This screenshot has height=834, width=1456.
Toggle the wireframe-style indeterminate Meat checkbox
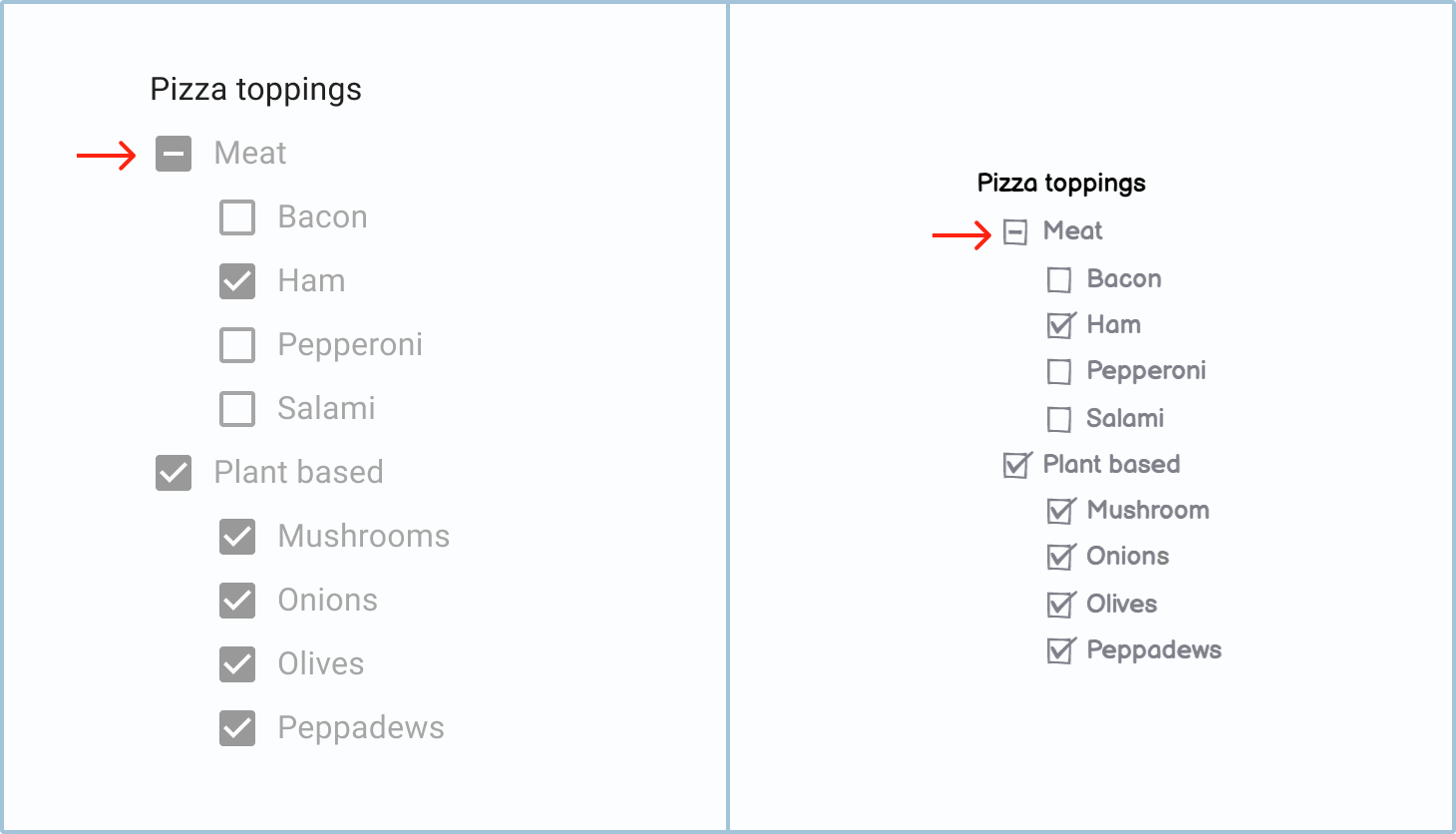pos(1015,232)
